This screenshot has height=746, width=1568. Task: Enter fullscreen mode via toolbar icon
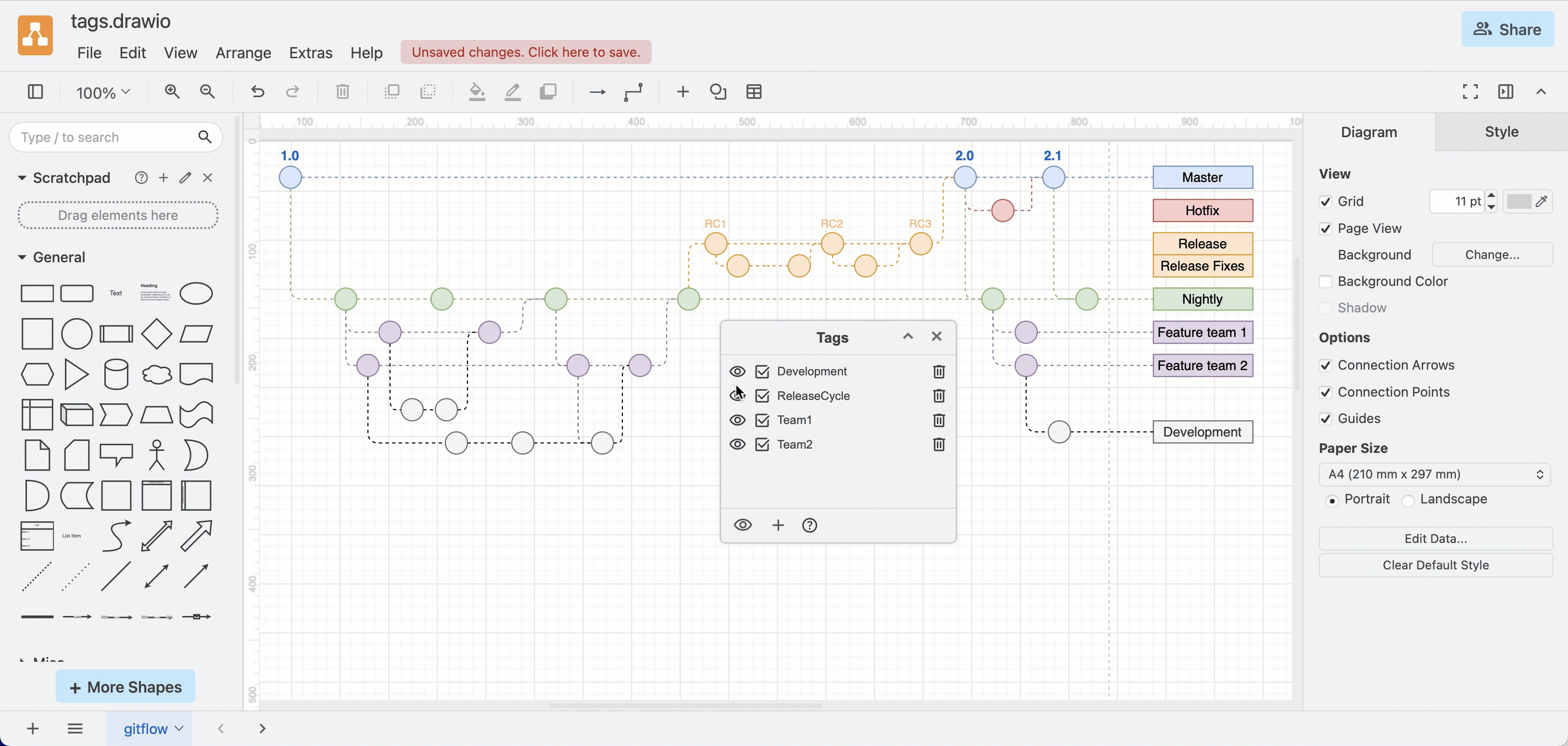click(1470, 92)
